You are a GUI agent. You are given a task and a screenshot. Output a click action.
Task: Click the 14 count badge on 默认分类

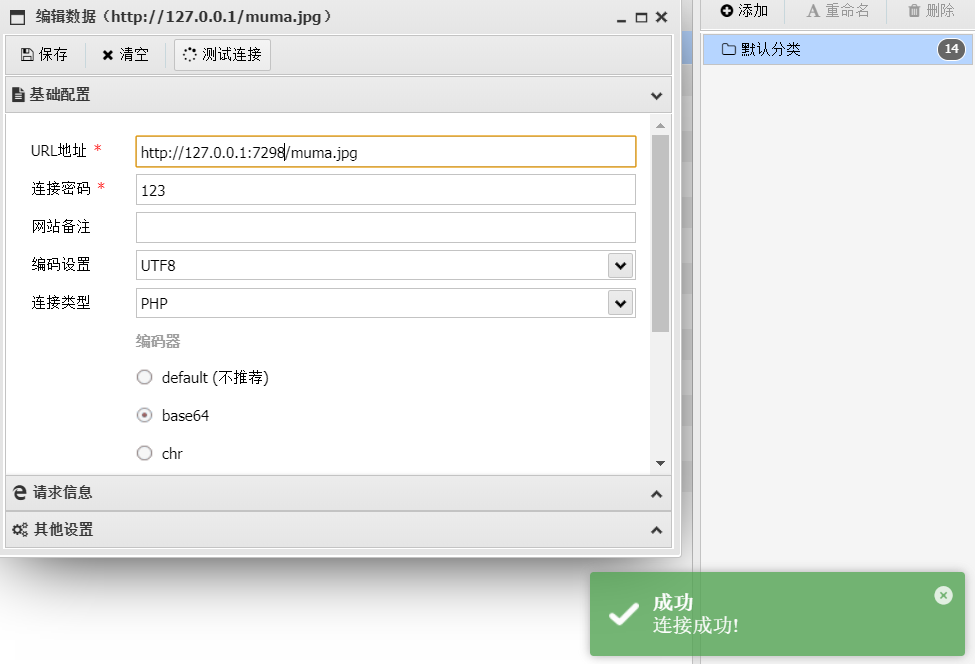[x=951, y=49]
